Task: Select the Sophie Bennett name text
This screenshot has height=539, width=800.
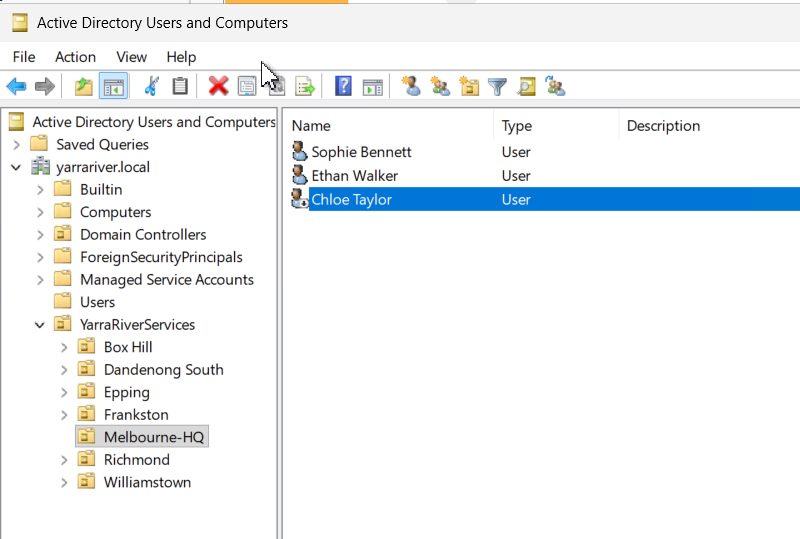Action: pos(361,152)
